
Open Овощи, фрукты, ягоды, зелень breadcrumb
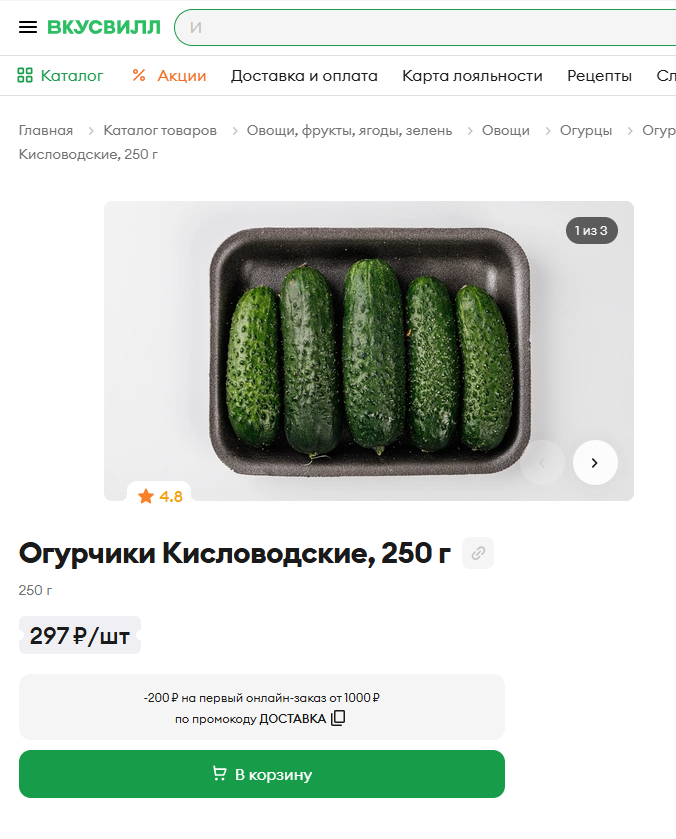coord(349,130)
